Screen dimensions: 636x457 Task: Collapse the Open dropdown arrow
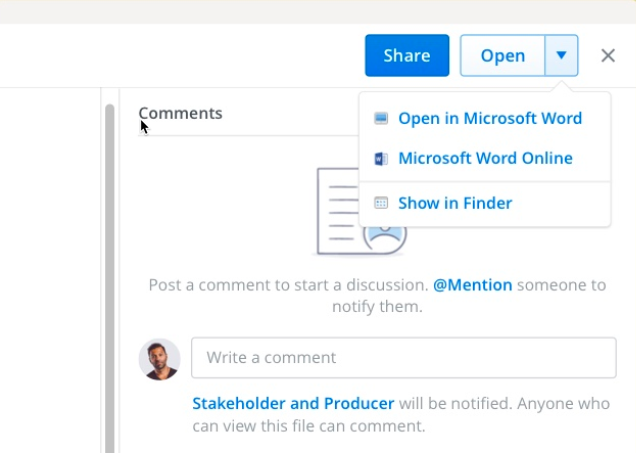[x=561, y=56]
